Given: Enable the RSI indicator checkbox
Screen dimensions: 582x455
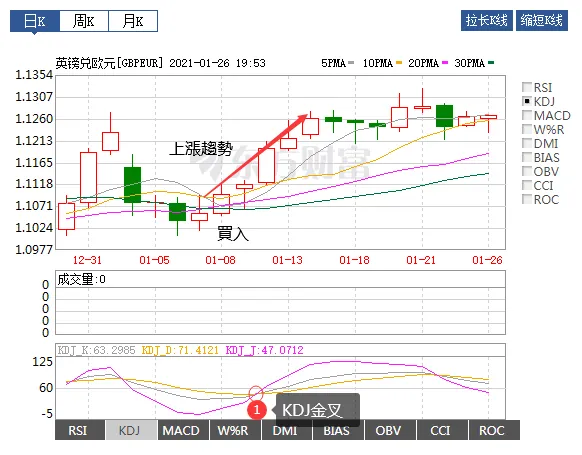Looking at the screenshot, I should click(526, 87).
